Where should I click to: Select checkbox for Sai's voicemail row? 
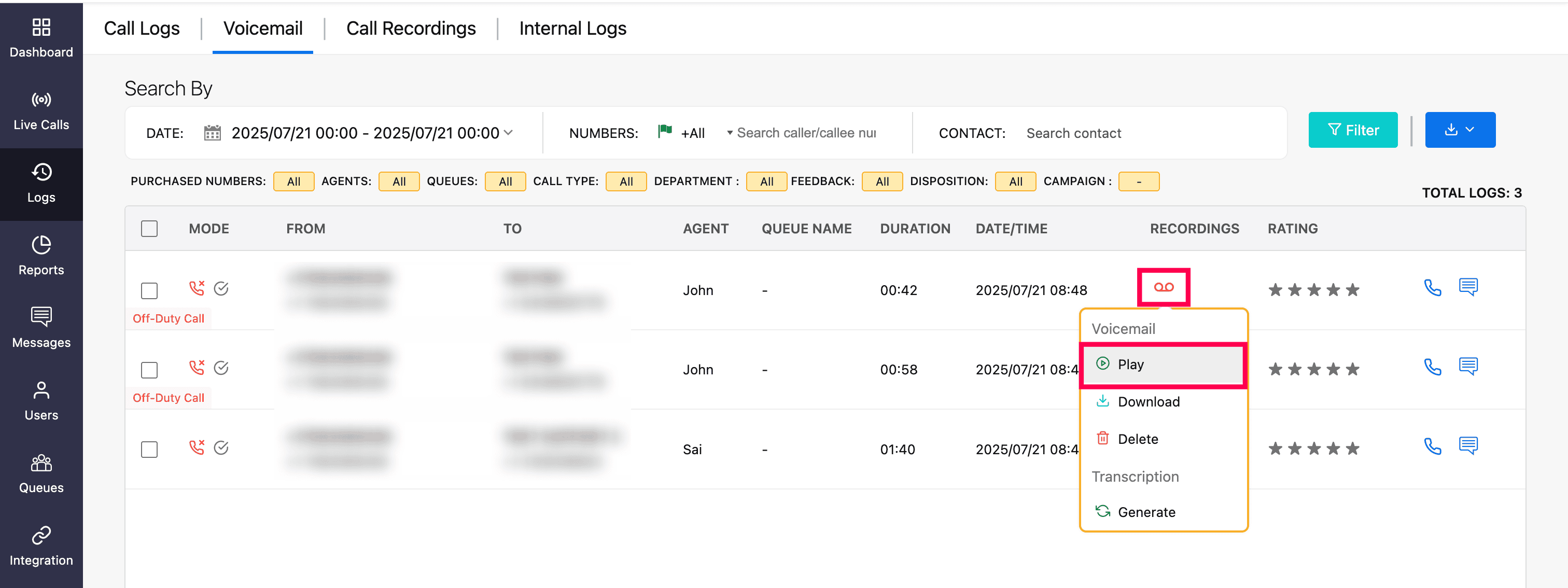coord(149,449)
